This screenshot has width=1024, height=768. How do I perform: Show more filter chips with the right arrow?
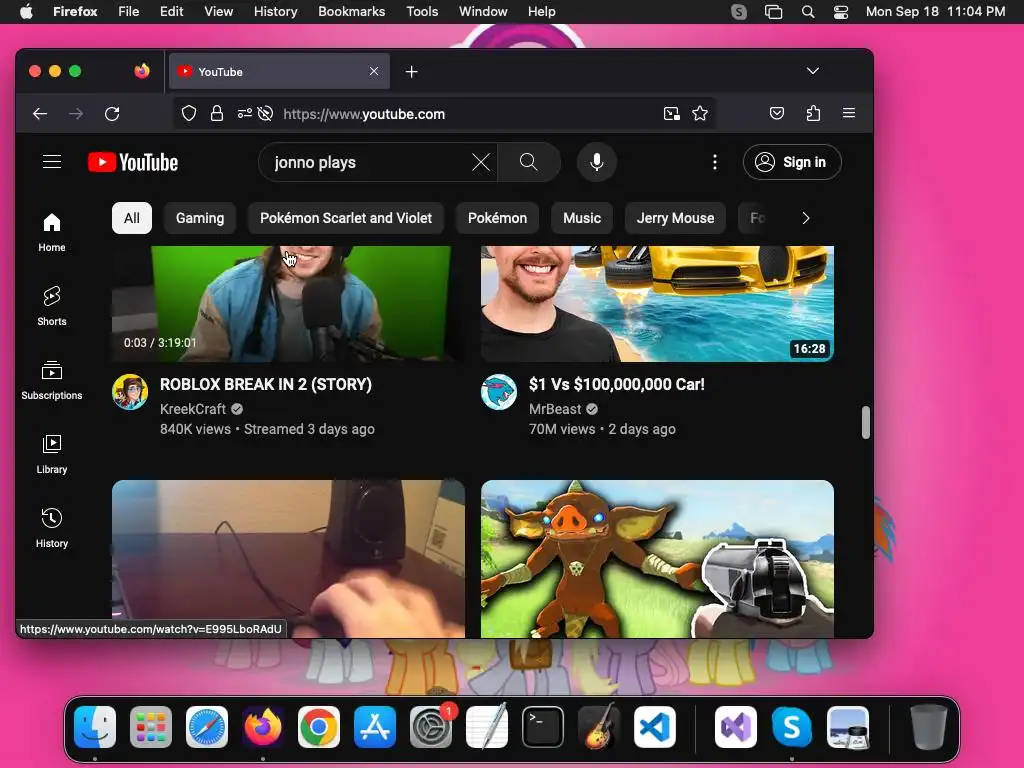806,218
